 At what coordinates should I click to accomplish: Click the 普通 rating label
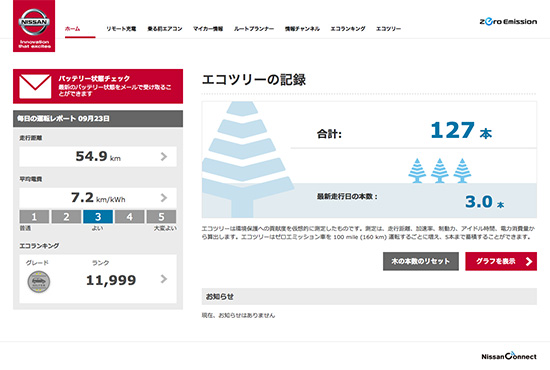tap(25, 228)
